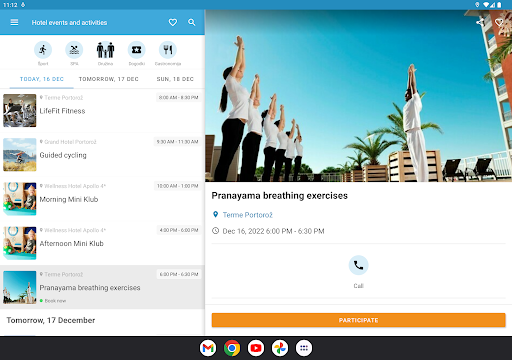Open YouTube from the taskbar
Screen dimensions: 512x360
tap(256, 348)
